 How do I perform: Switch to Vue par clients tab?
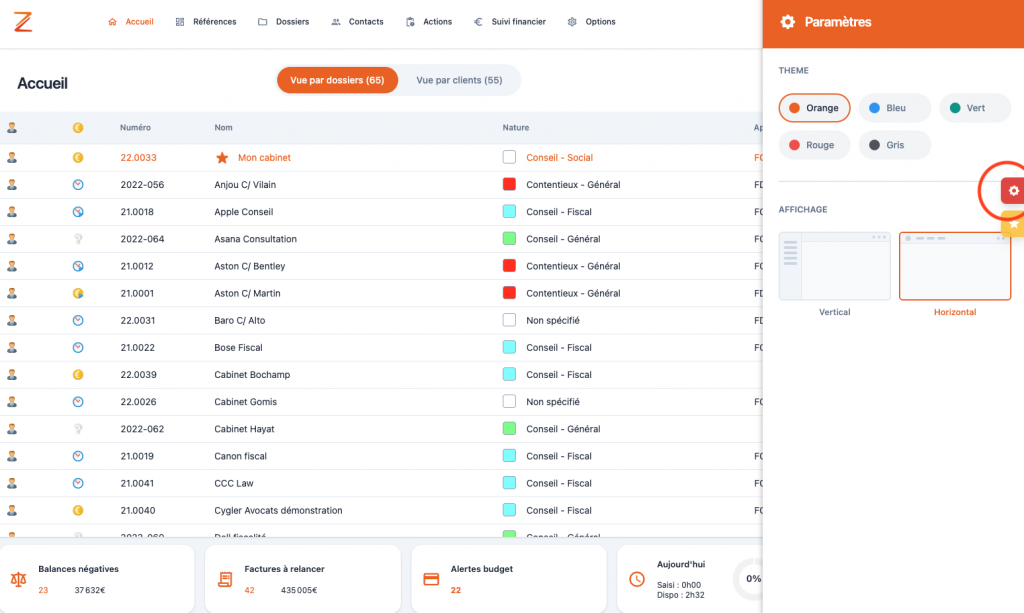click(x=459, y=80)
